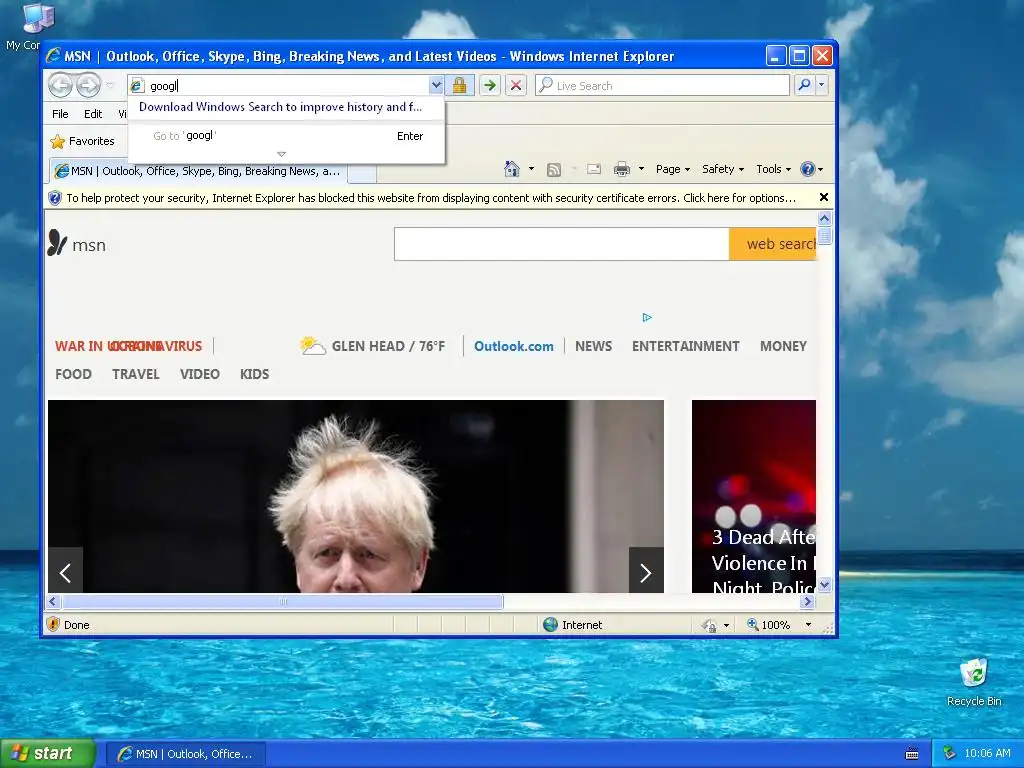Click the orange web search button

click(773, 244)
